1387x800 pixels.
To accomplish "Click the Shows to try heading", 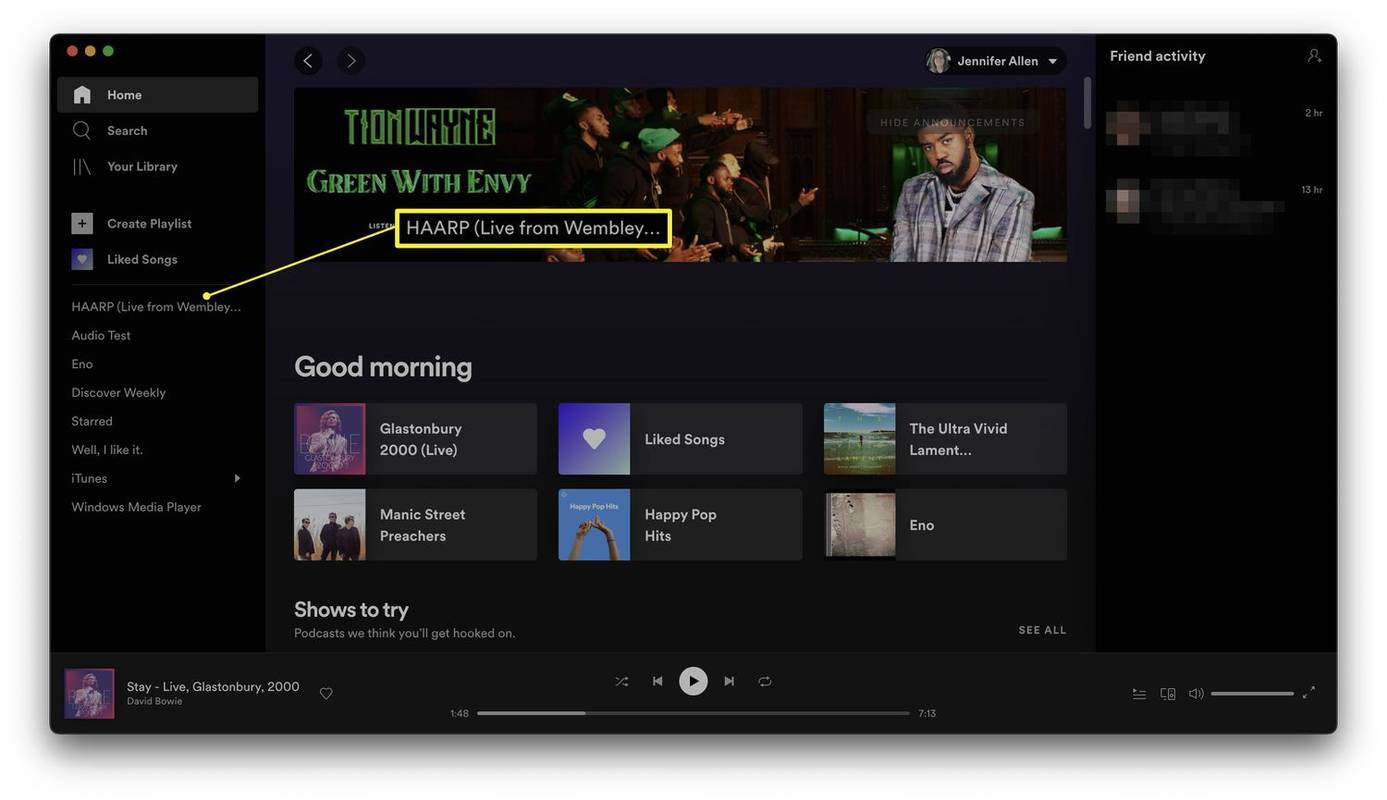I will click(x=351, y=609).
